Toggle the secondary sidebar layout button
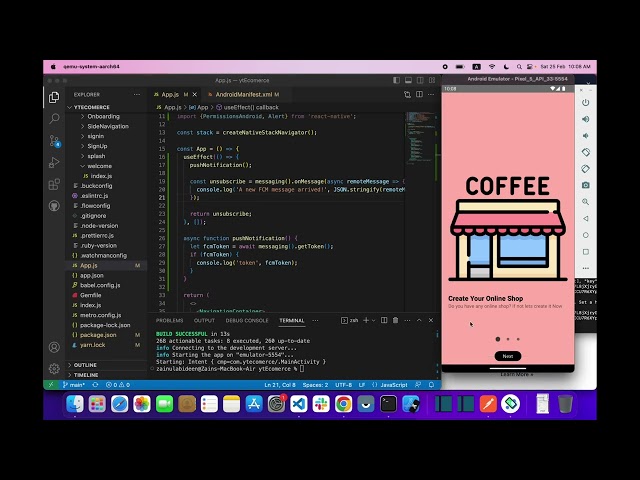The width and height of the screenshot is (640, 480). pyautogui.click(x=420, y=80)
